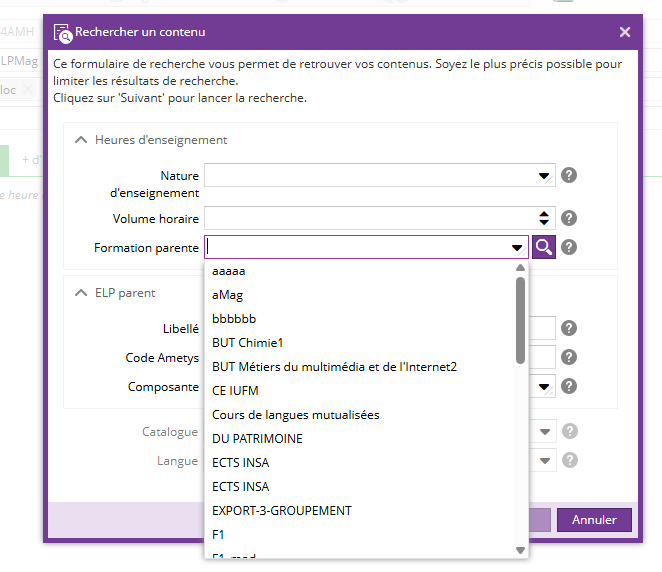Open search for Formation parente with magnifier button
The image size is (662, 572).
(x=544, y=247)
